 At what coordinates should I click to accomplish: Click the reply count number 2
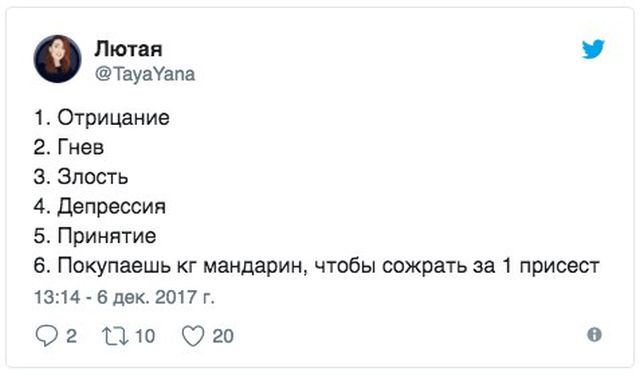pyautogui.click(x=71, y=336)
